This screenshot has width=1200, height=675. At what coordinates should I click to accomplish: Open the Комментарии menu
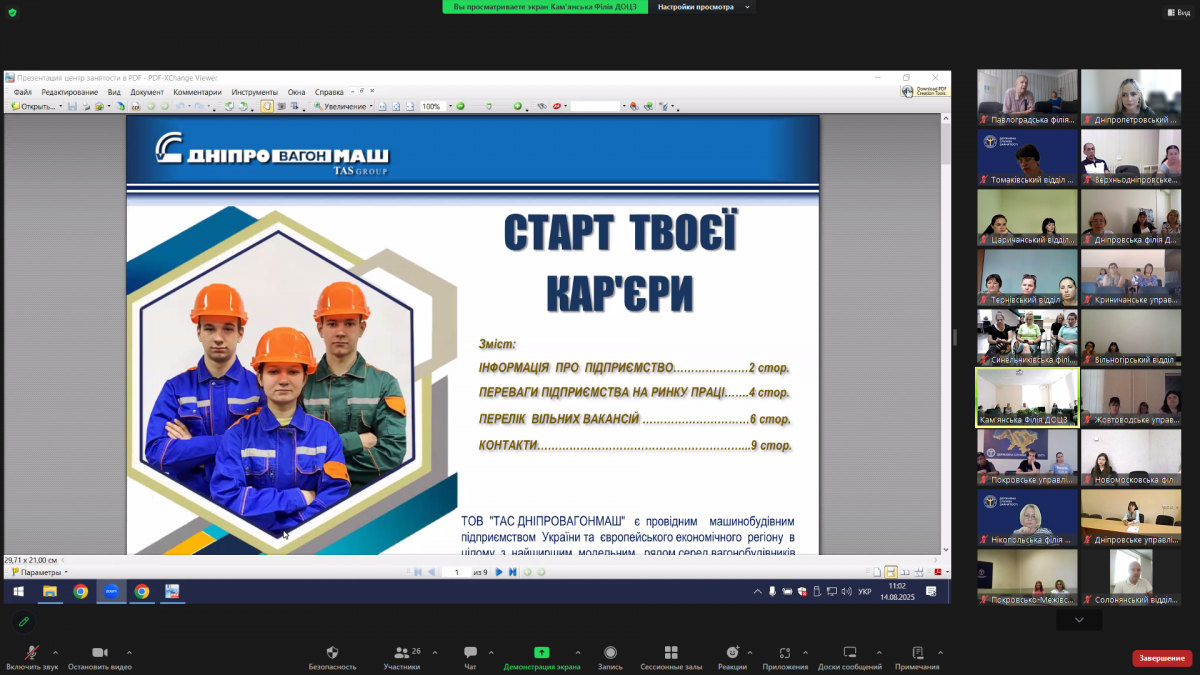click(x=197, y=92)
